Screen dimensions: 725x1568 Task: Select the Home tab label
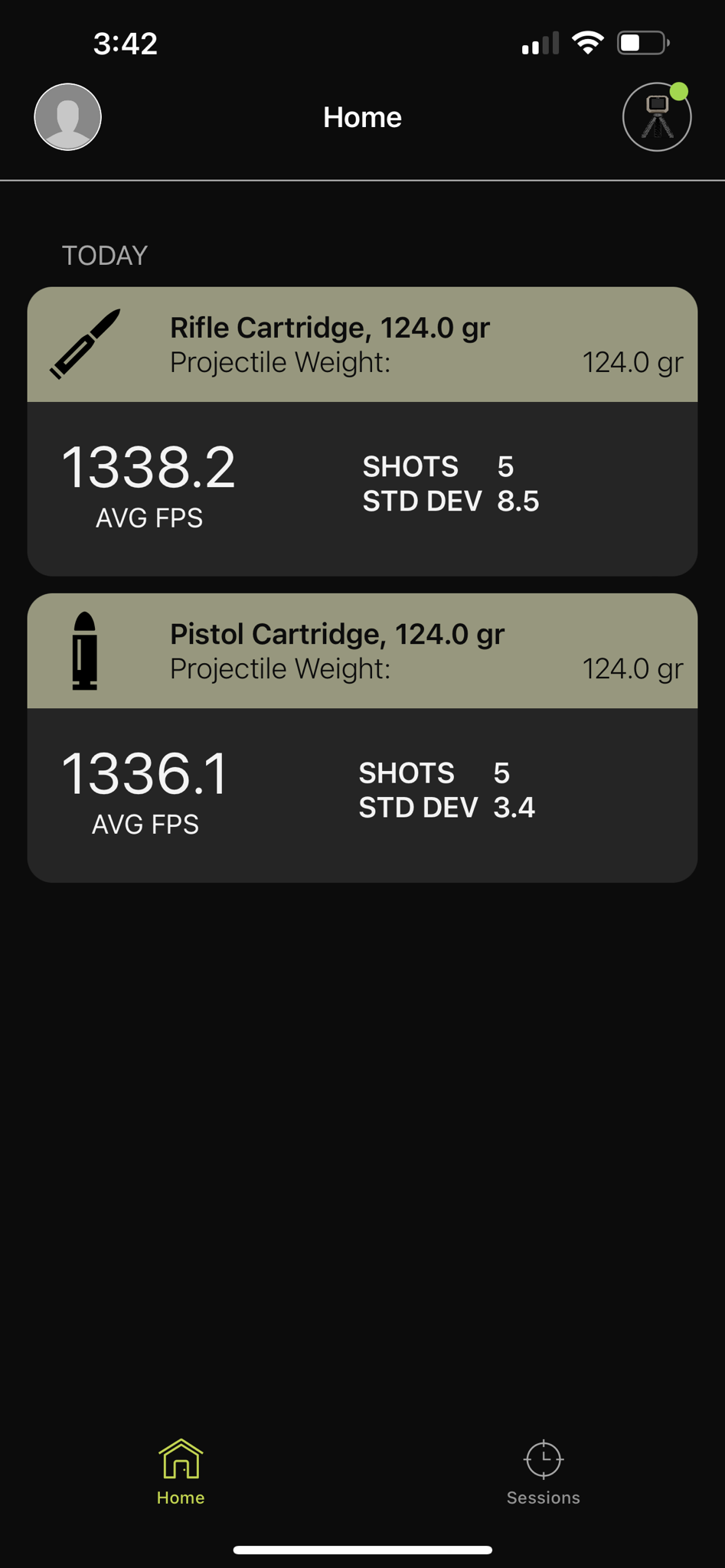(181, 1498)
